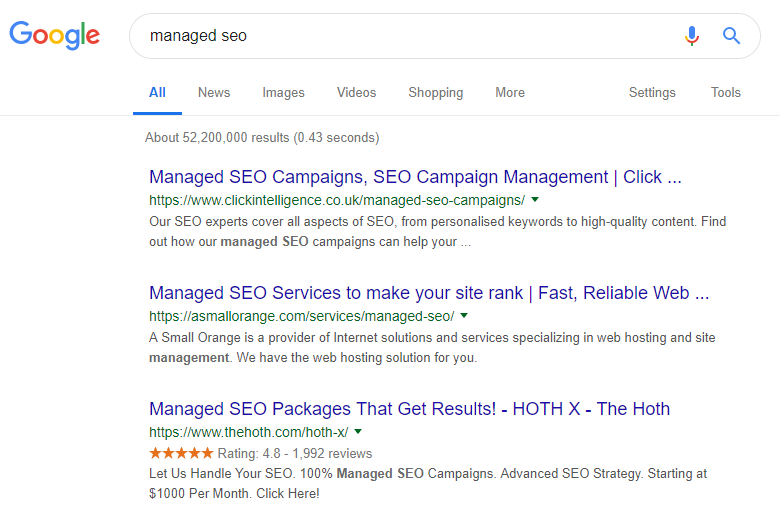
Task: Click the thehoth.com/hoth-x green URL
Action: tap(249, 432)
